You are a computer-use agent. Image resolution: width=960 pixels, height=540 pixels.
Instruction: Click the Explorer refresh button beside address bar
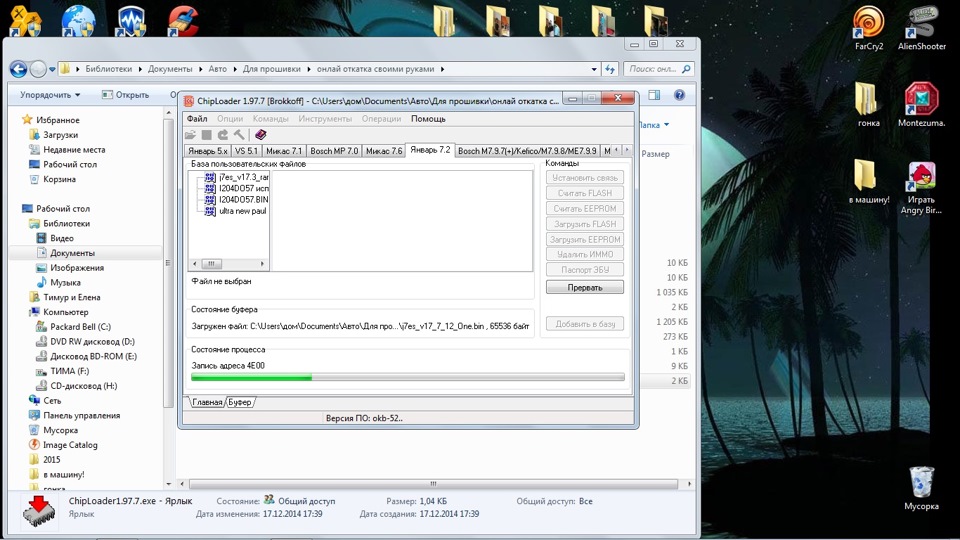[610, 69]
